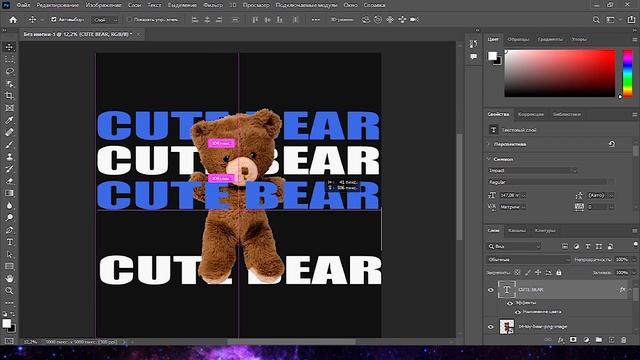Select the Gradient tool

click(9, 193)
